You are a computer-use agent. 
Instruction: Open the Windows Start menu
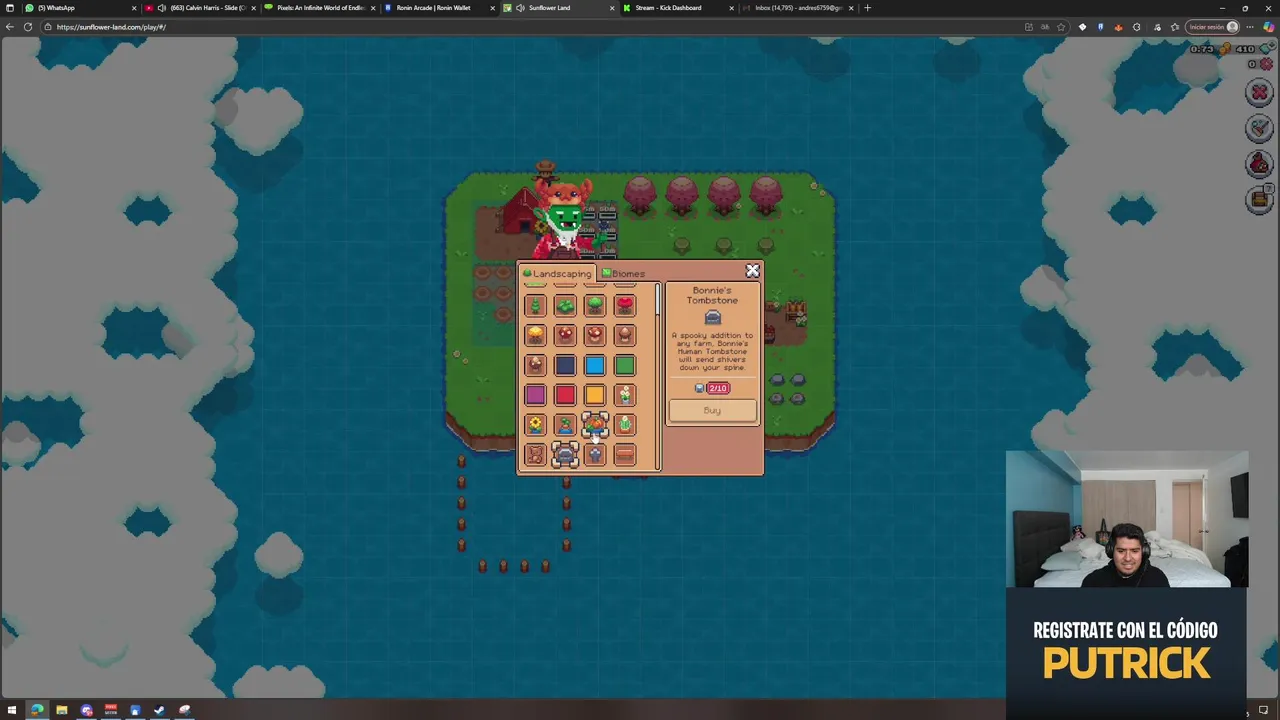click(12, 710)
